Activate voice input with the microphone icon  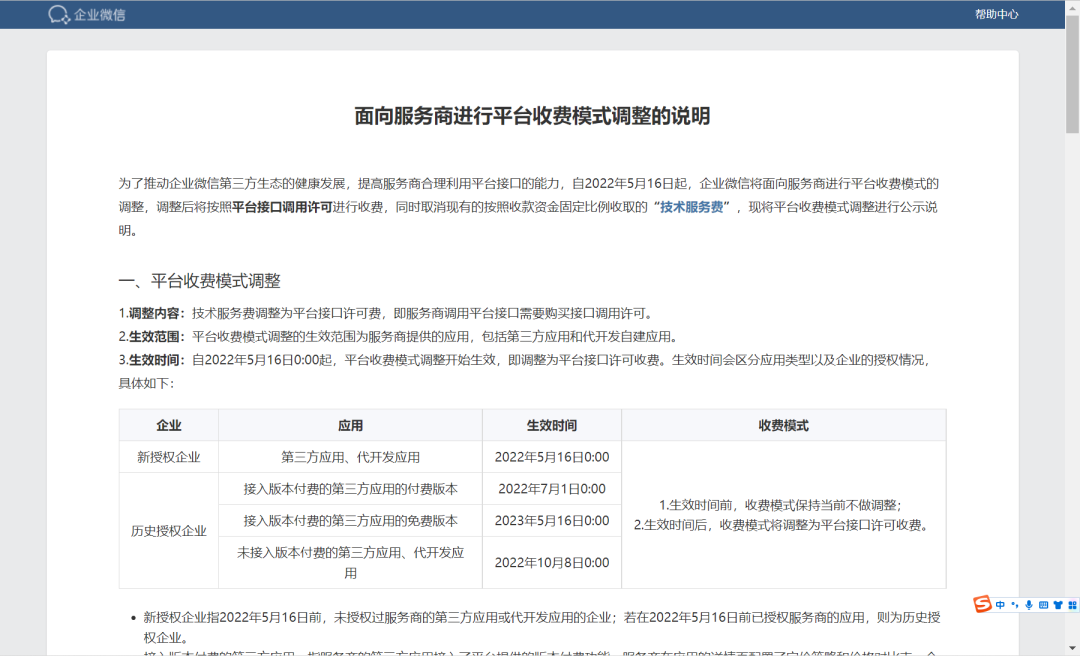pyautogui.click(x=1029, y=604)
